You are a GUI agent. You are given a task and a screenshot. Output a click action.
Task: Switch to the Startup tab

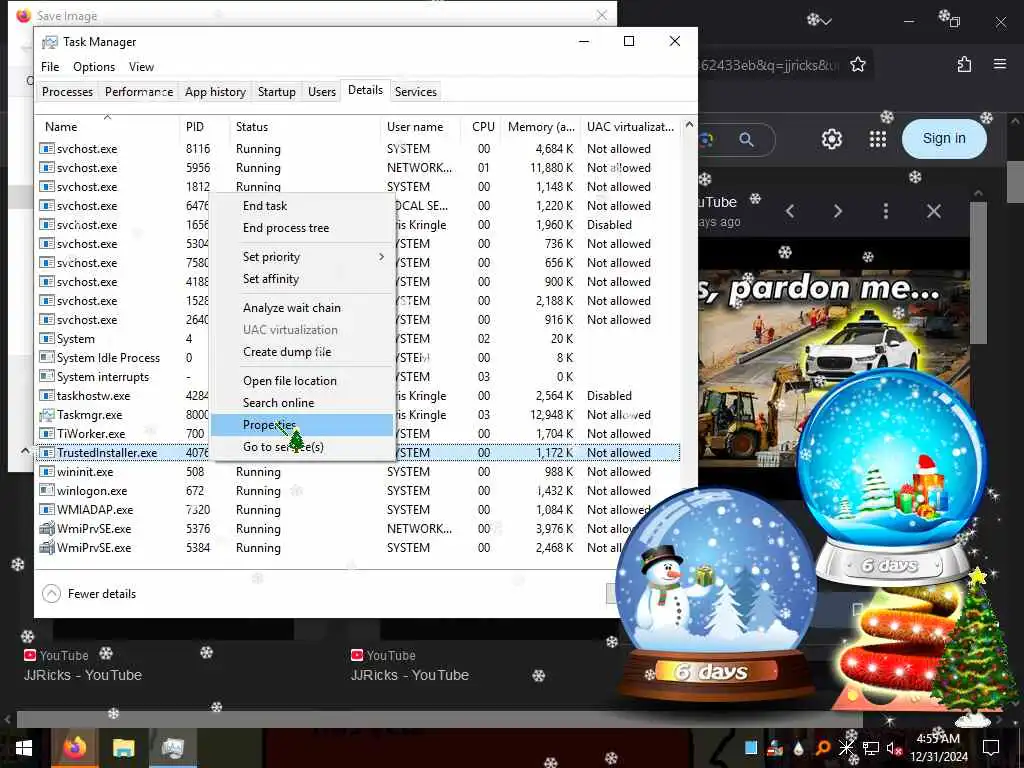click(276, 91)
